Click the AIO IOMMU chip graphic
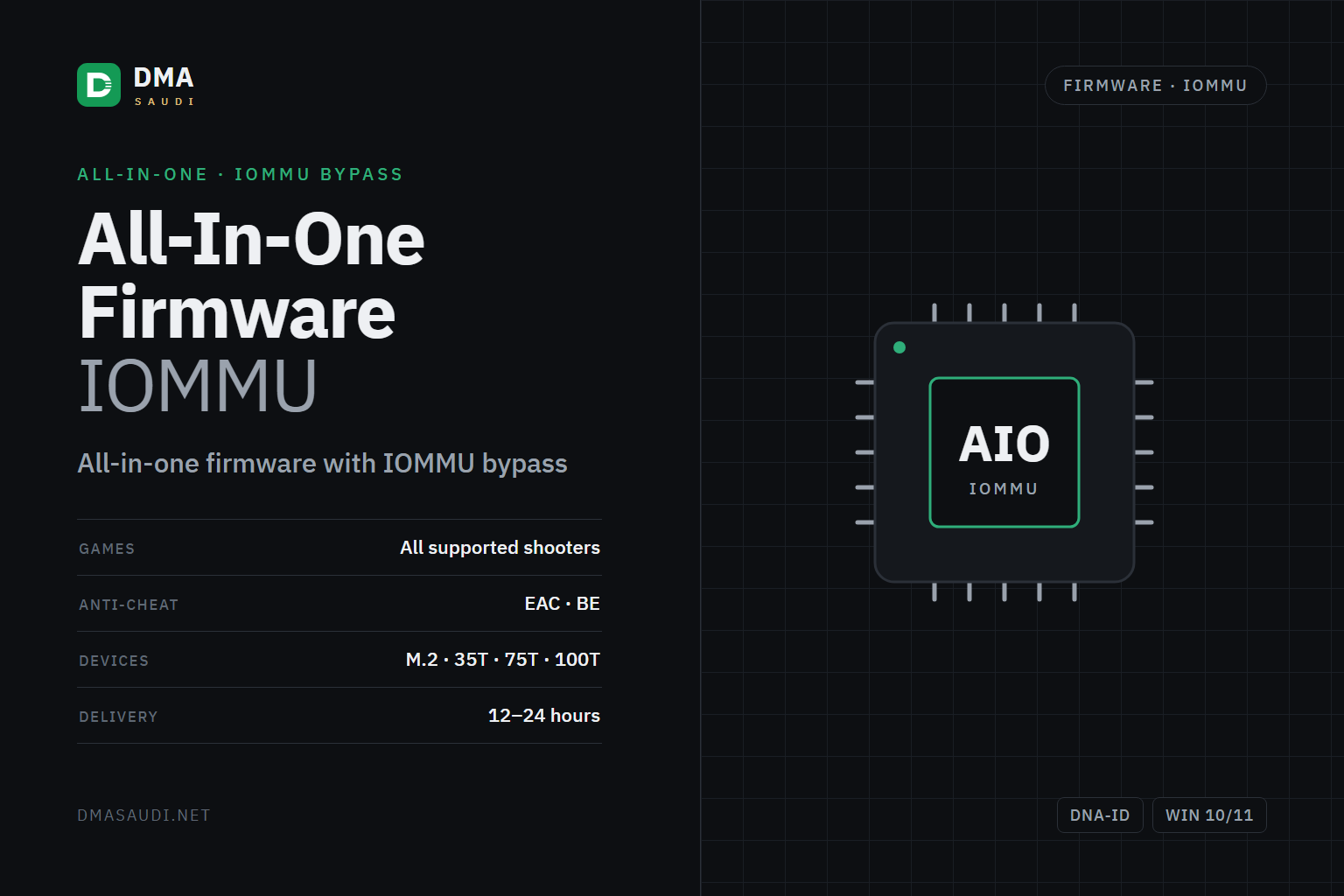The width and height of the screenshot is (1344, 896). pyautogui.click(x=1004, y=452)
